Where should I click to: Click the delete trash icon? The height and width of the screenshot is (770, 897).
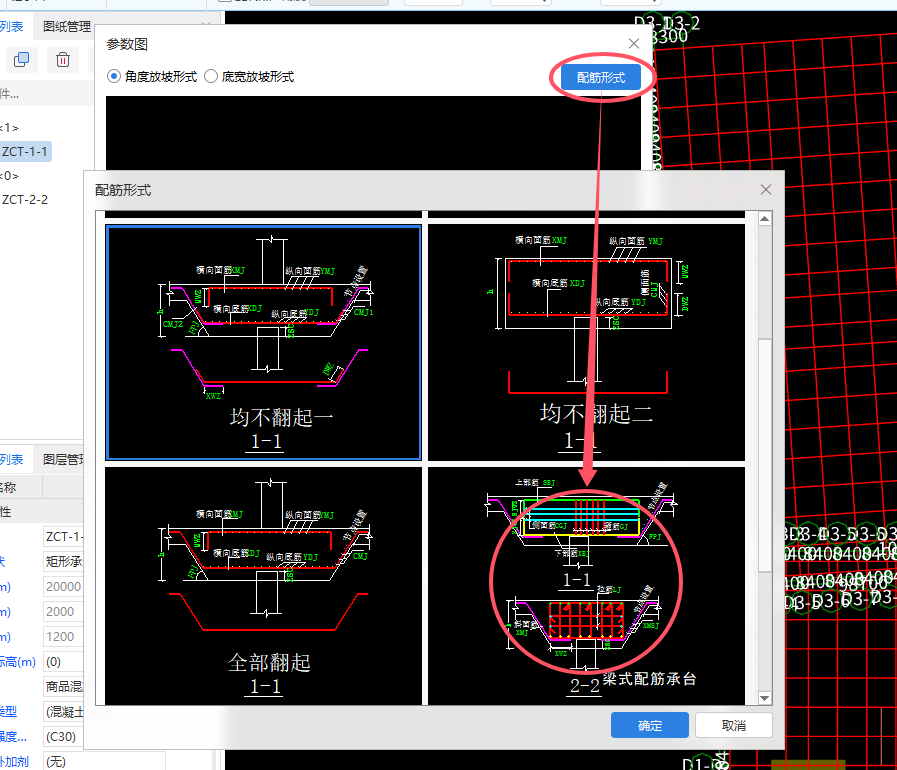click(x=63, y=59)
